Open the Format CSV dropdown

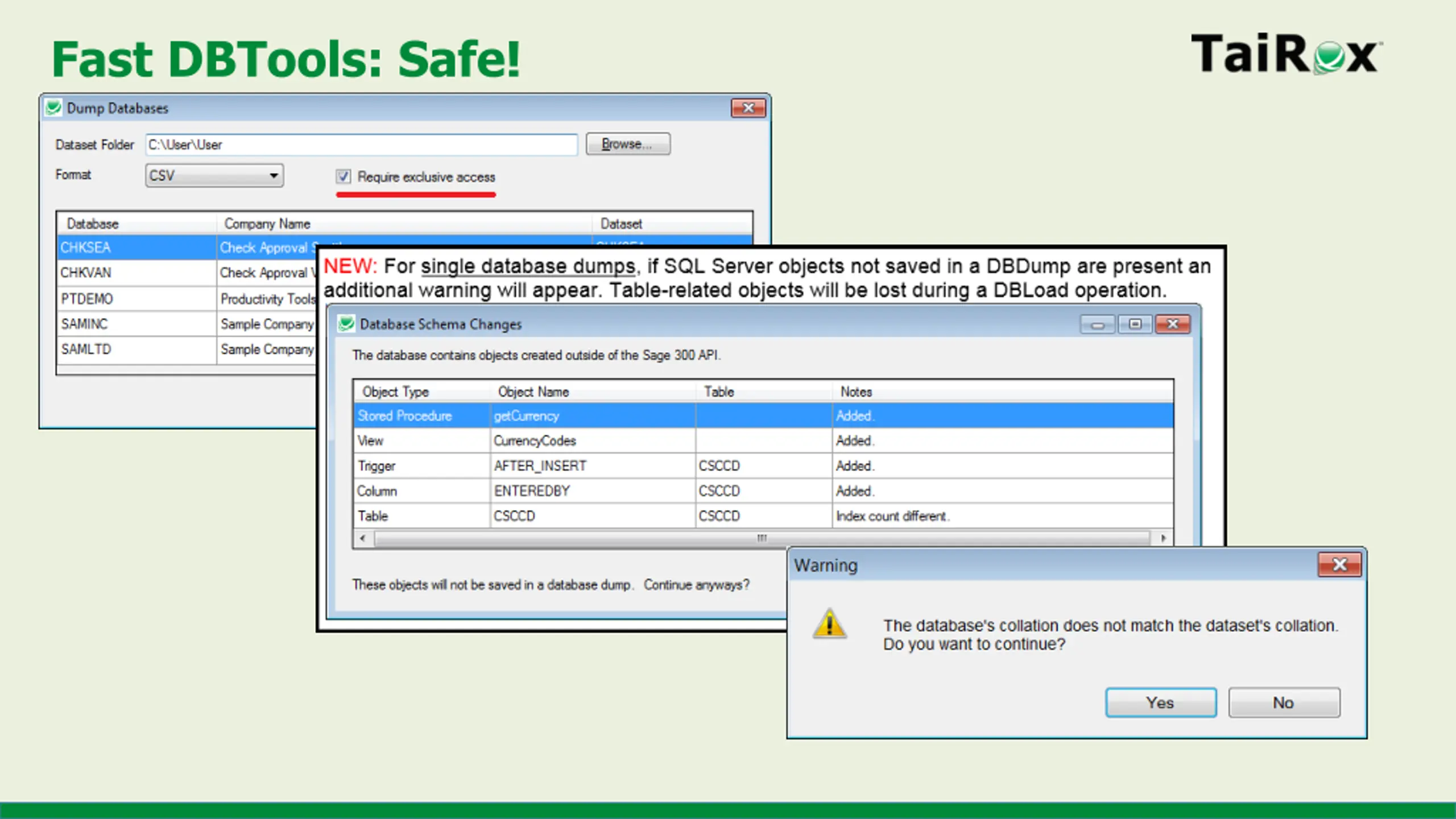(x=214, y=176)
